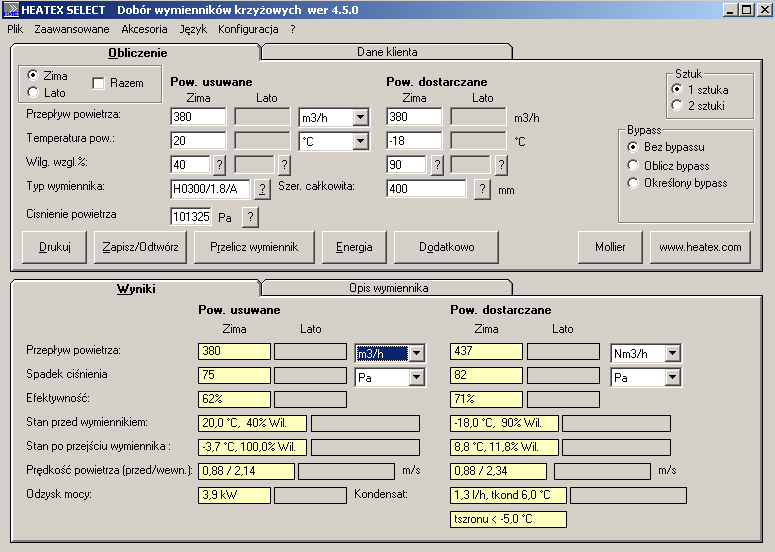Viewport: 775px width, 552px height.
Task: Open the m3/h airflow unit dropdown in input
Action: click(x=360, y=118)
